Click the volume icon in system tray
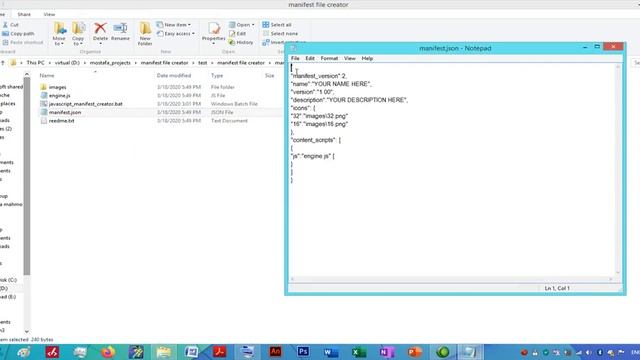Viewport: 640px width, 360px height. click(588, 352)
